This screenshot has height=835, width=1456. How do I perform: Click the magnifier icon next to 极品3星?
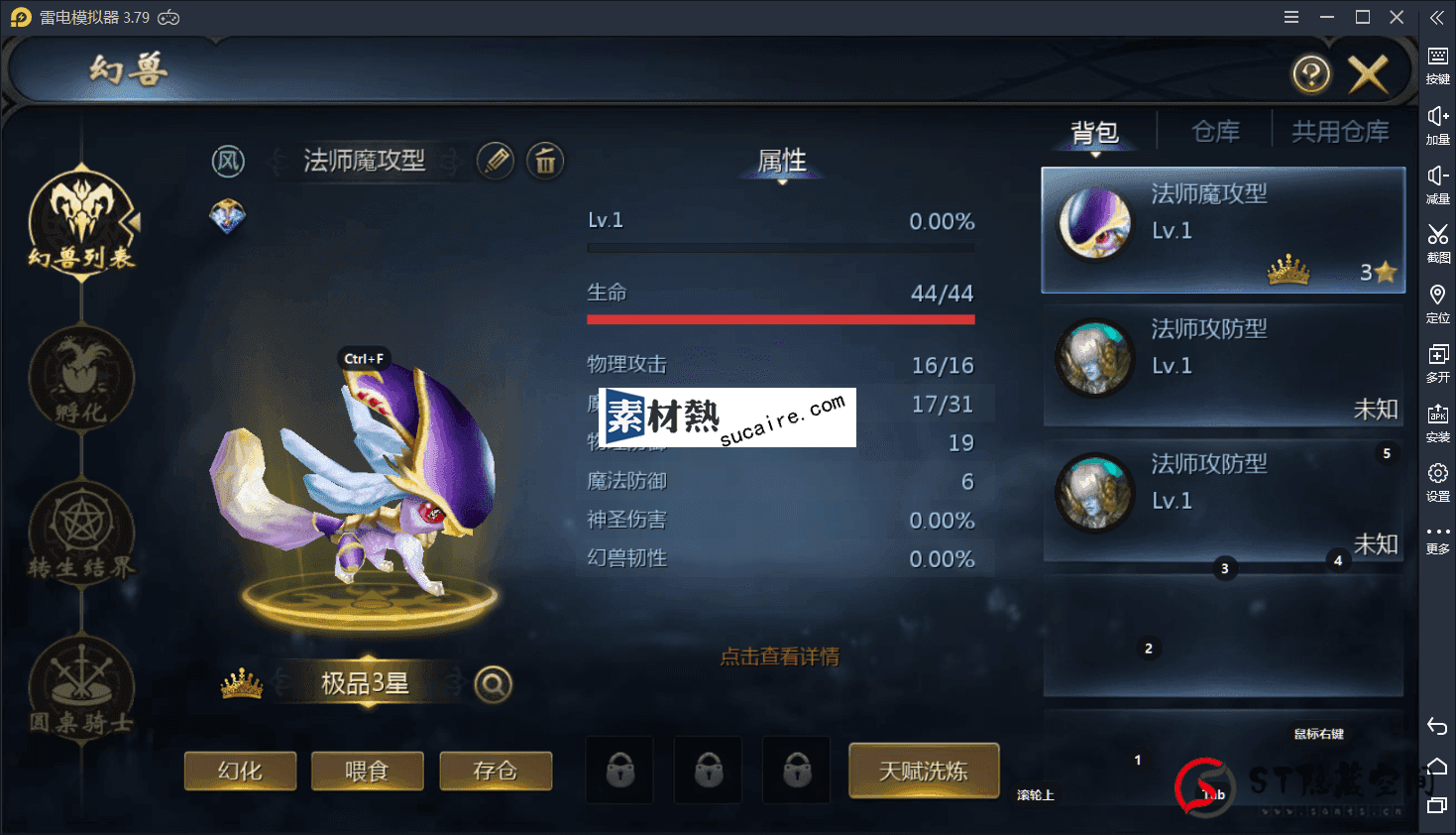click(493, 684)
